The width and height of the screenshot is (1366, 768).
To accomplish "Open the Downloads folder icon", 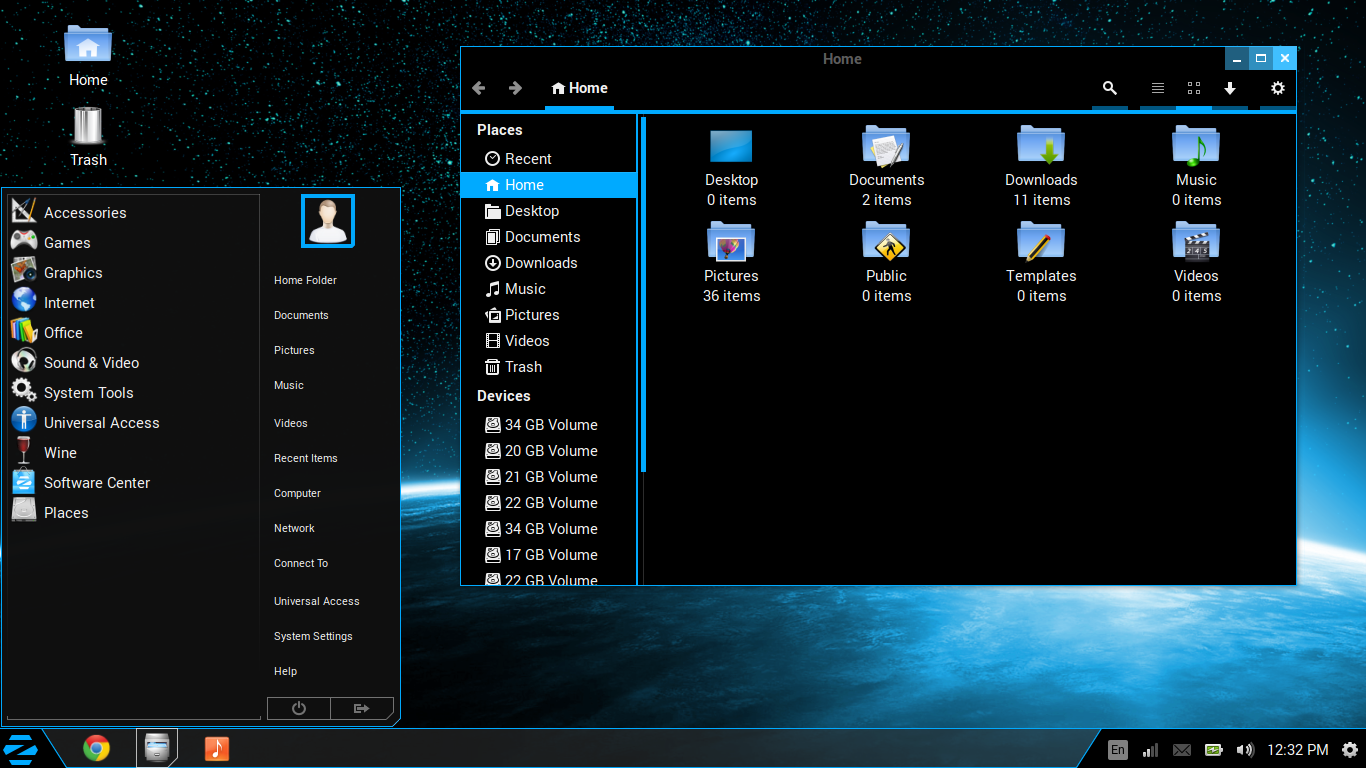I will pos(1041,146).
